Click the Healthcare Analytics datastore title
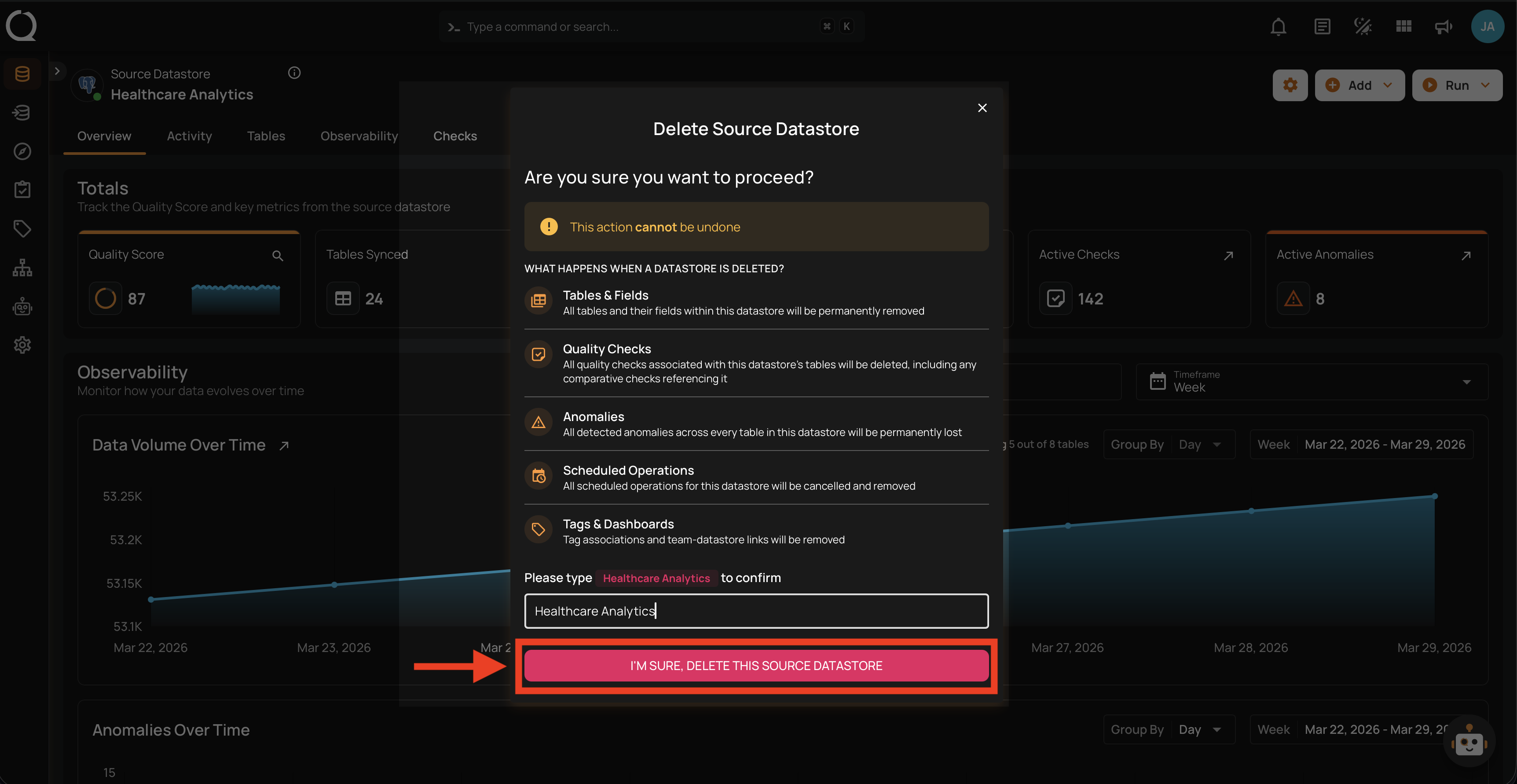The width and height of the screenshot is (1517, 784). click(182, 95)
